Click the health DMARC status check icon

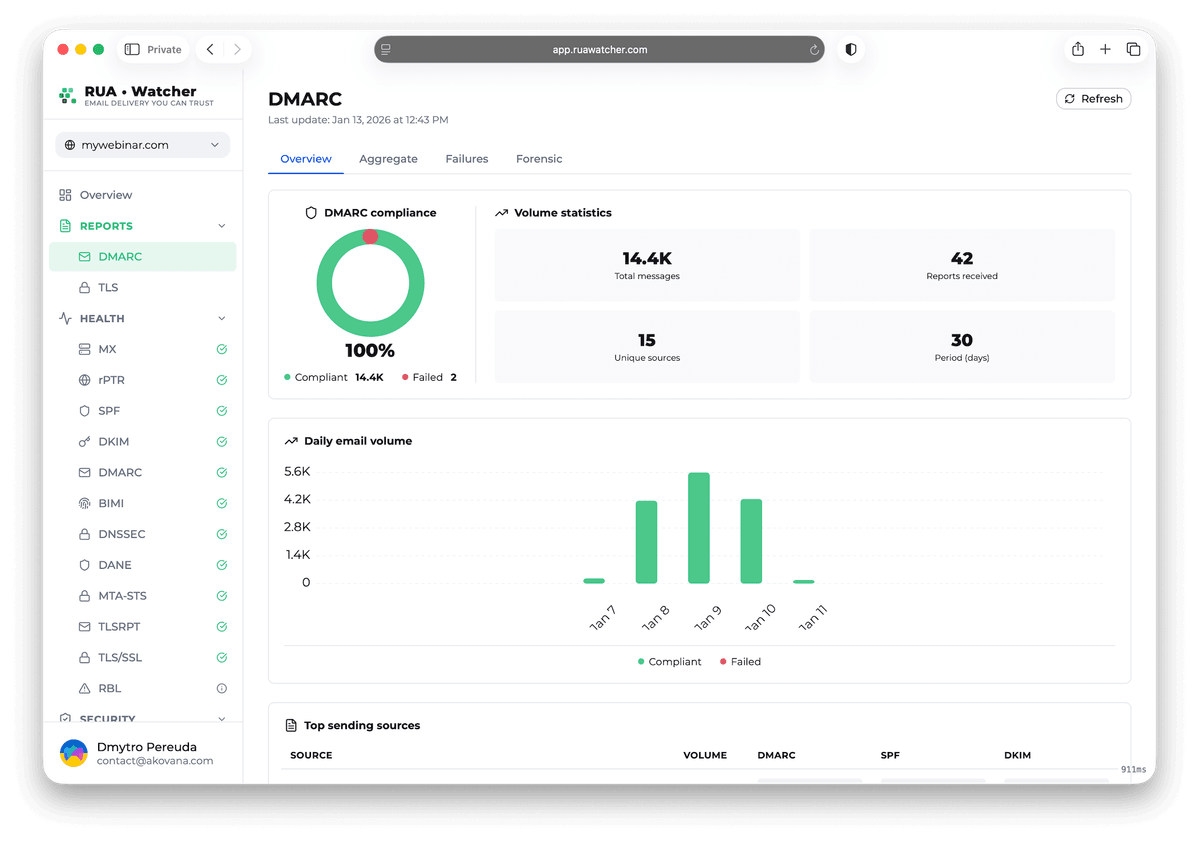click(222, 472)
